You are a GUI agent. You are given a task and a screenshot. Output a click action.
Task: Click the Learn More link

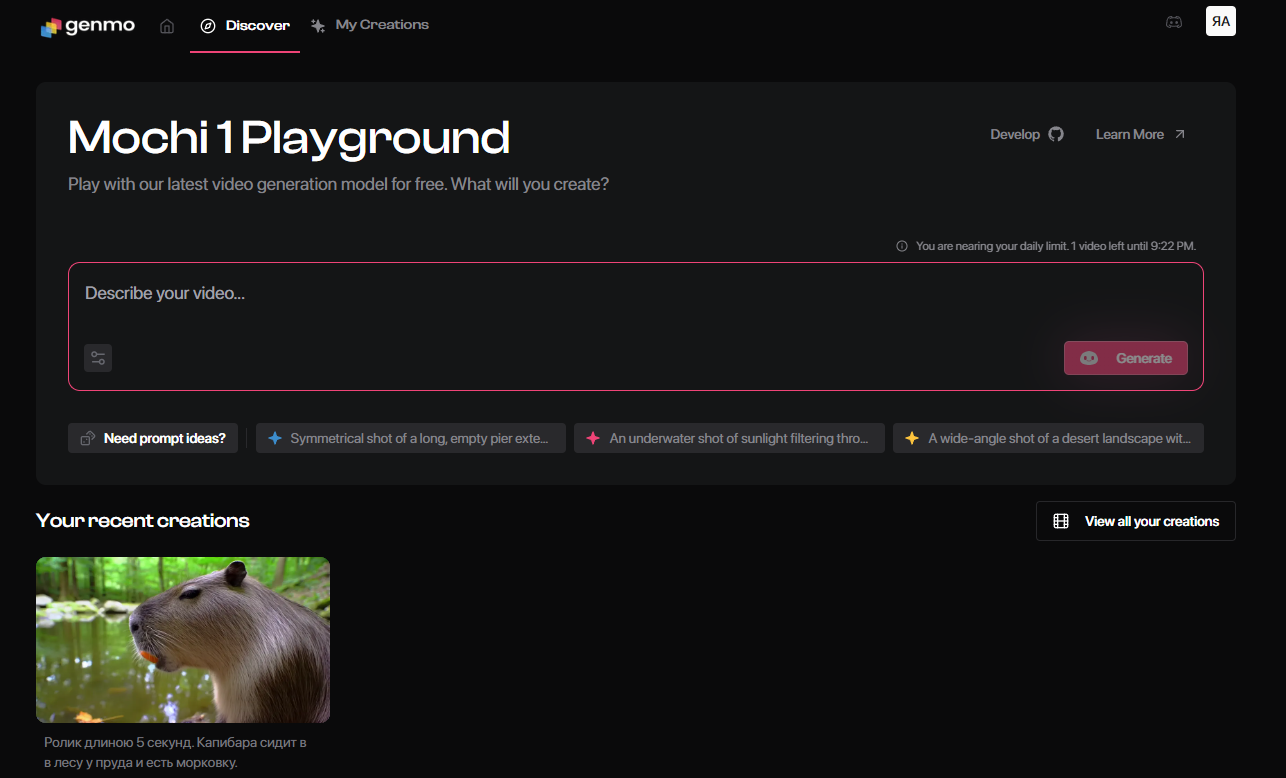click(x=1140, y=134)
